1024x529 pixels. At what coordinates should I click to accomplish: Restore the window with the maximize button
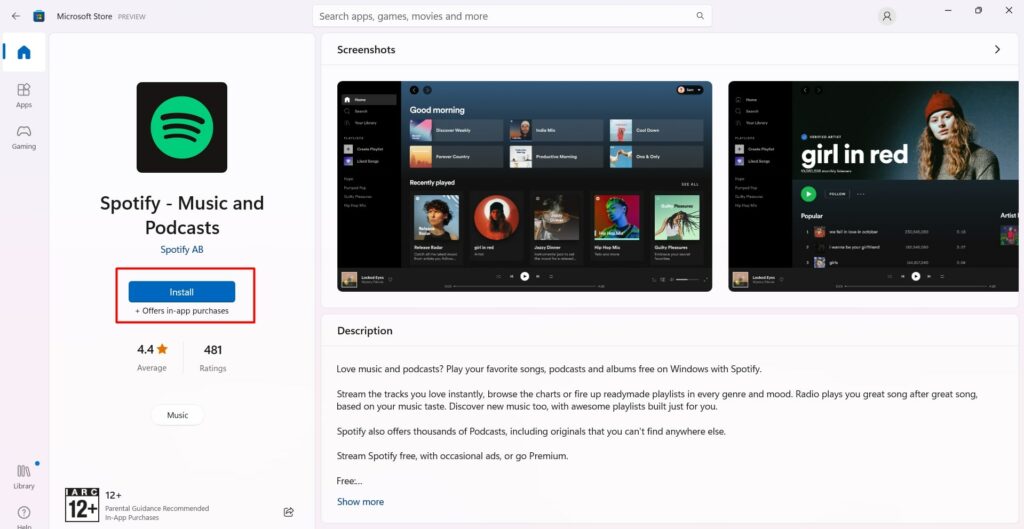pos(978,10)
